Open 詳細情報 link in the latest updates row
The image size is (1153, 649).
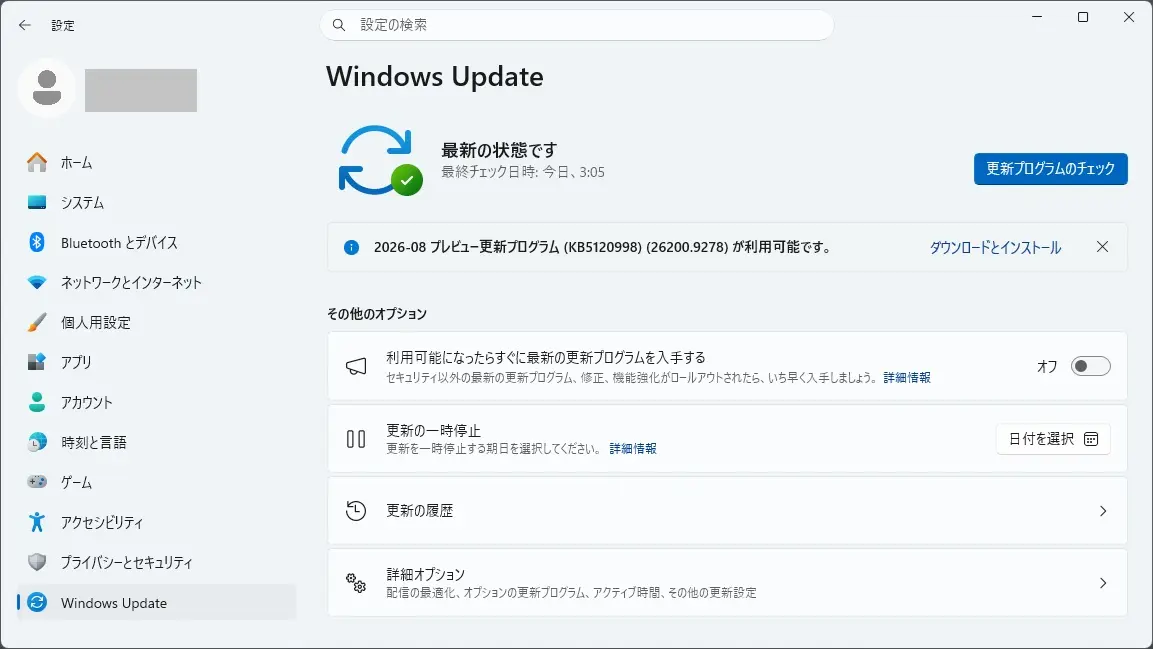[x=907, y=378]
